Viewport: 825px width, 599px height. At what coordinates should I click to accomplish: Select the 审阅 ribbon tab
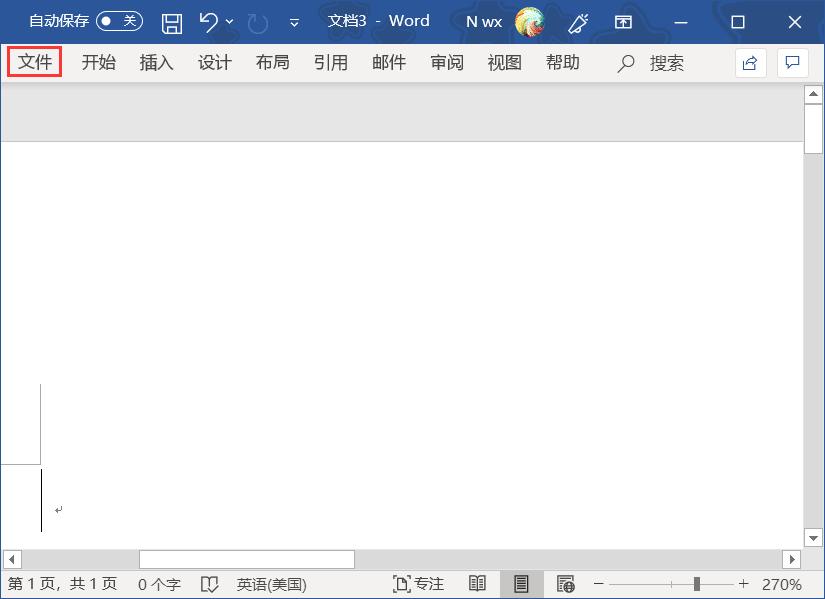tap(446, 62)
